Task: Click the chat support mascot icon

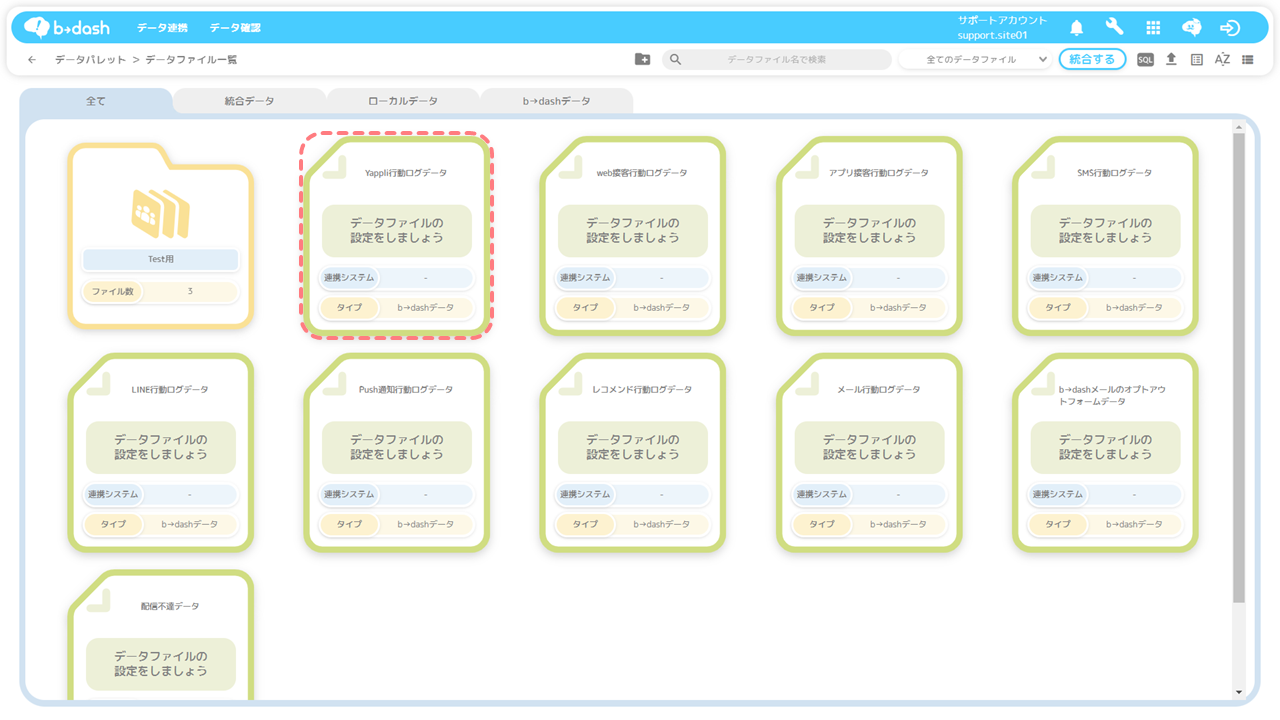Action: tap(1191, 28)
